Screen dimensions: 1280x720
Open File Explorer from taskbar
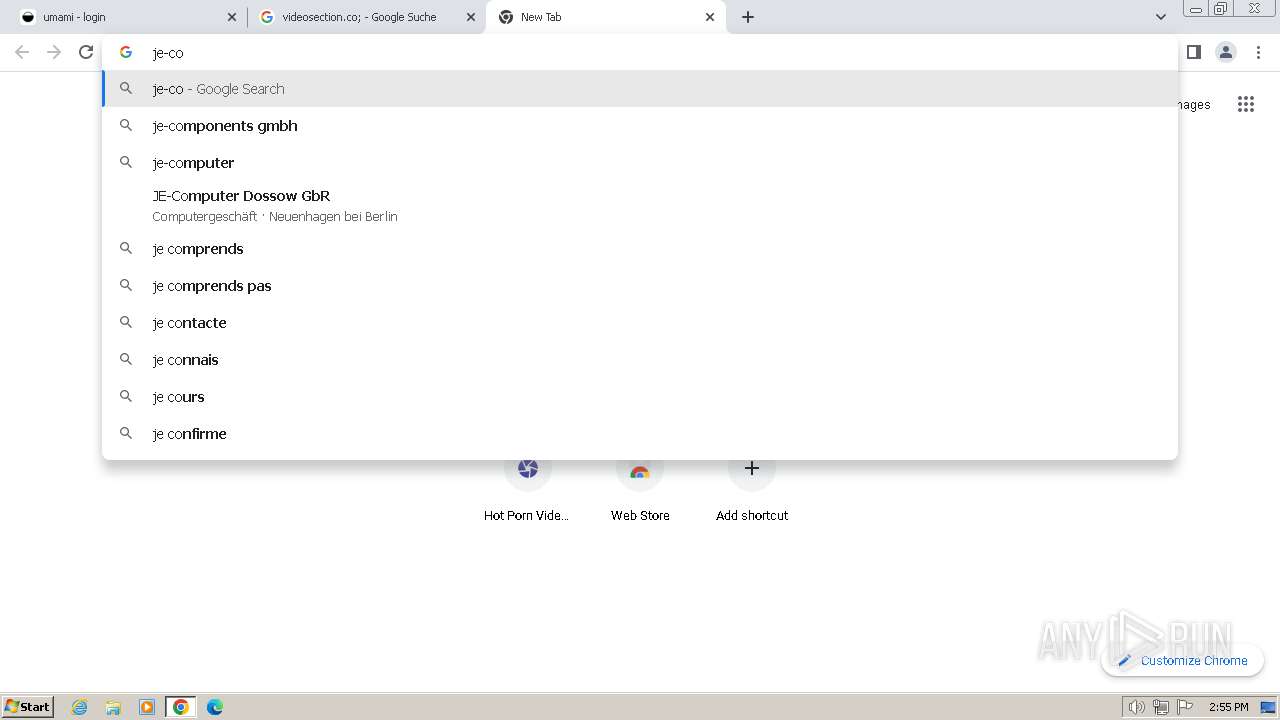[x=113, y=707]
